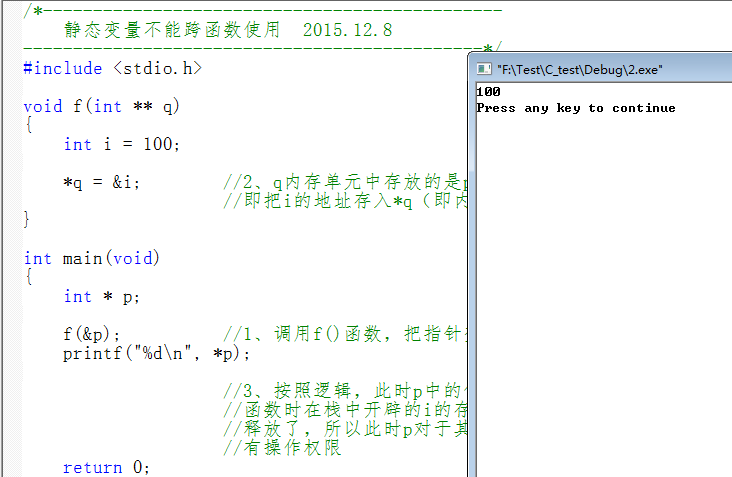
Task: Click the line "#include <stdio.h>"
Action: [x=113, y=68]
